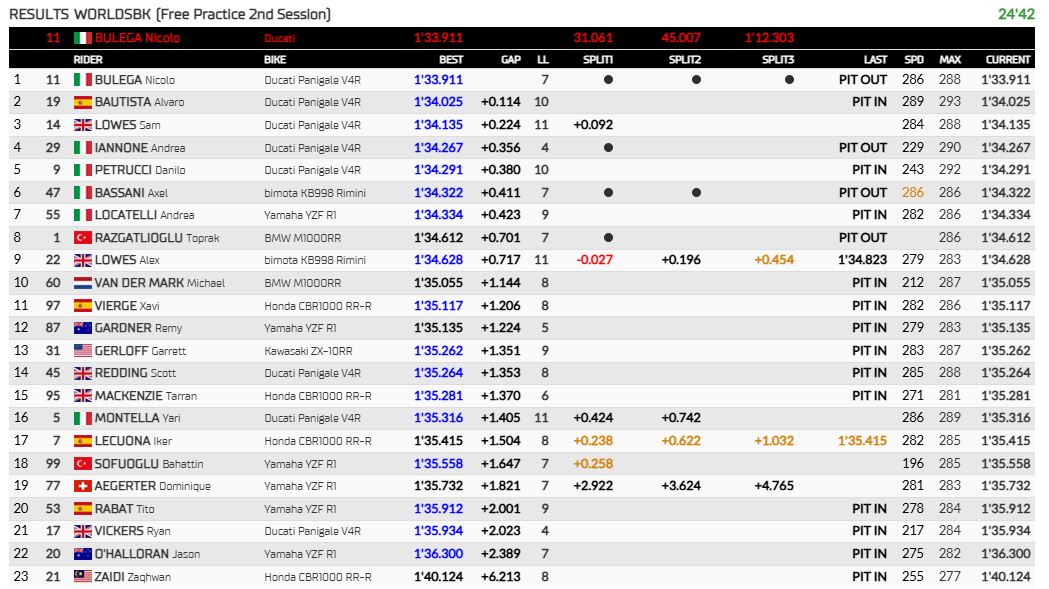Click orange split3 value +1.032
The width and height of the screenshot is (1049, 589).
point(774,441)
